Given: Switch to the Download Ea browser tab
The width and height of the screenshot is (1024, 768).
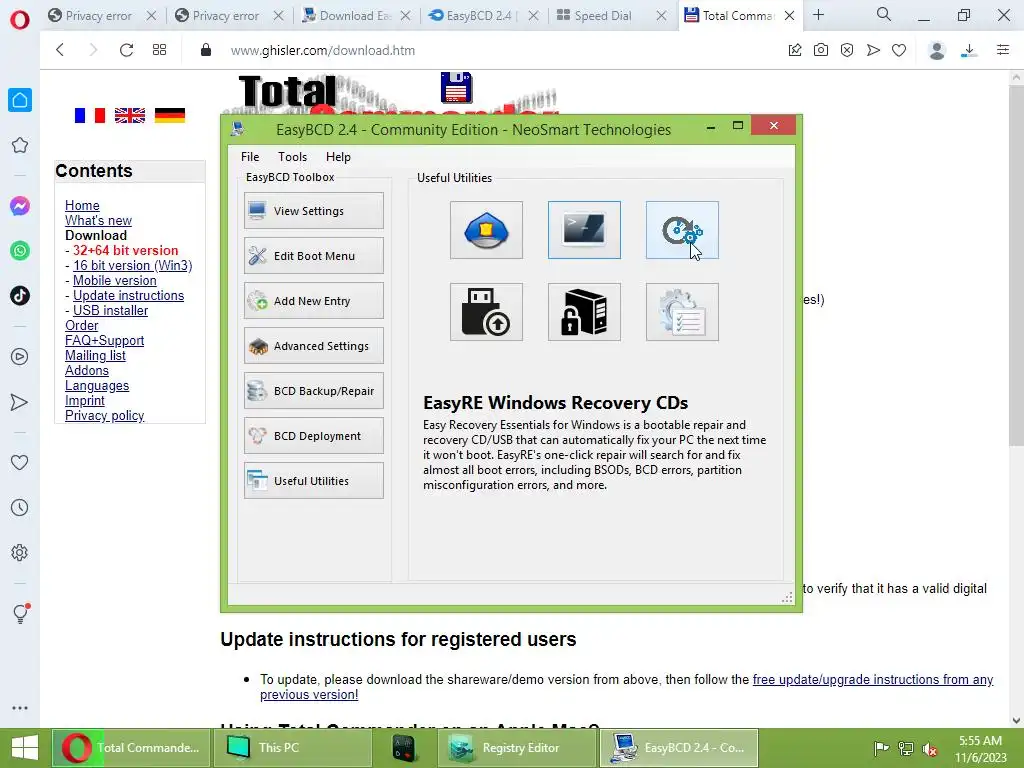Looking at the screenshot, I should tap(354, 16).
